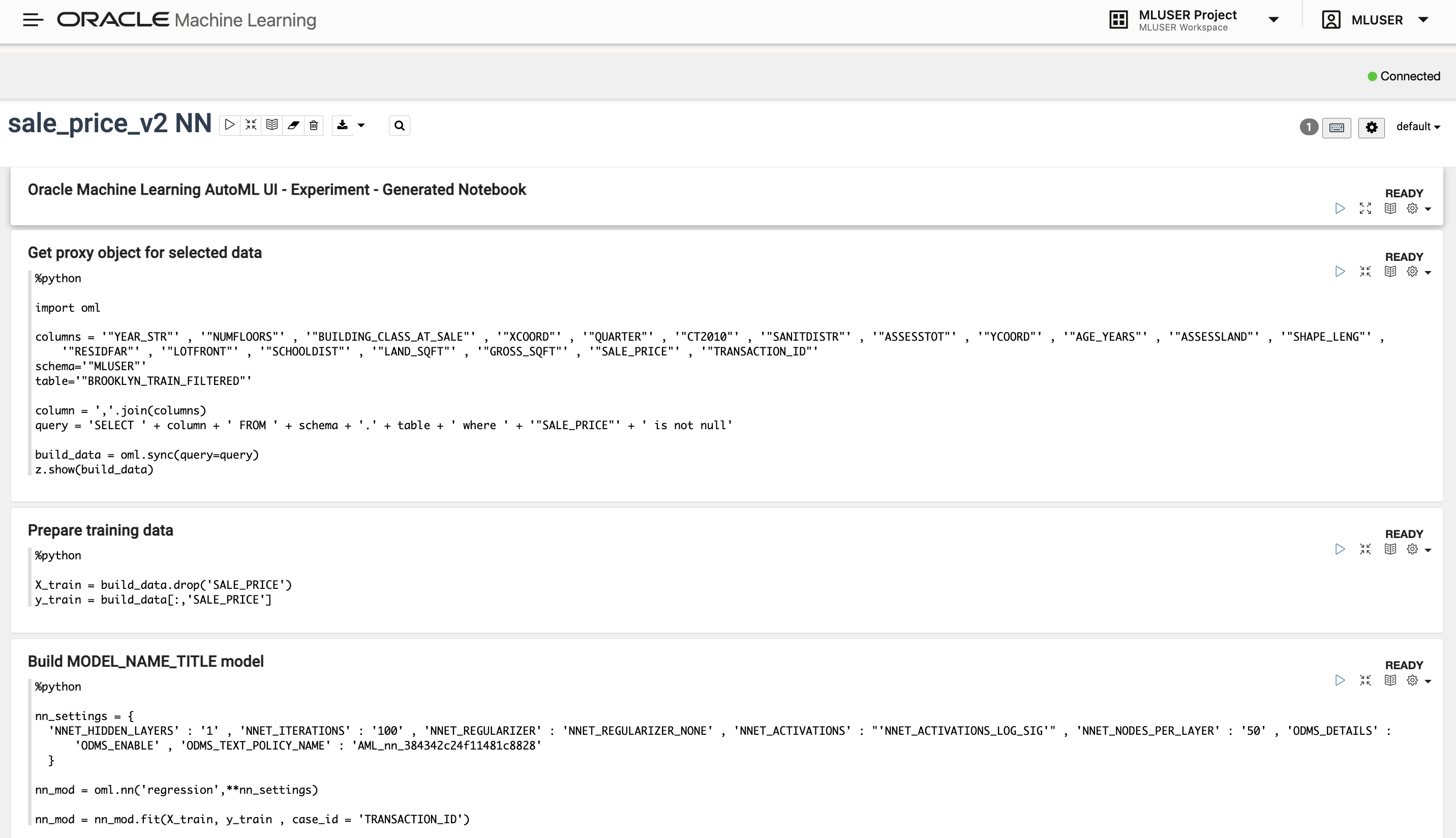Open the default view mode dropdown
The height and width of the screenshot is (838, 1456).
click(1417, 127)
